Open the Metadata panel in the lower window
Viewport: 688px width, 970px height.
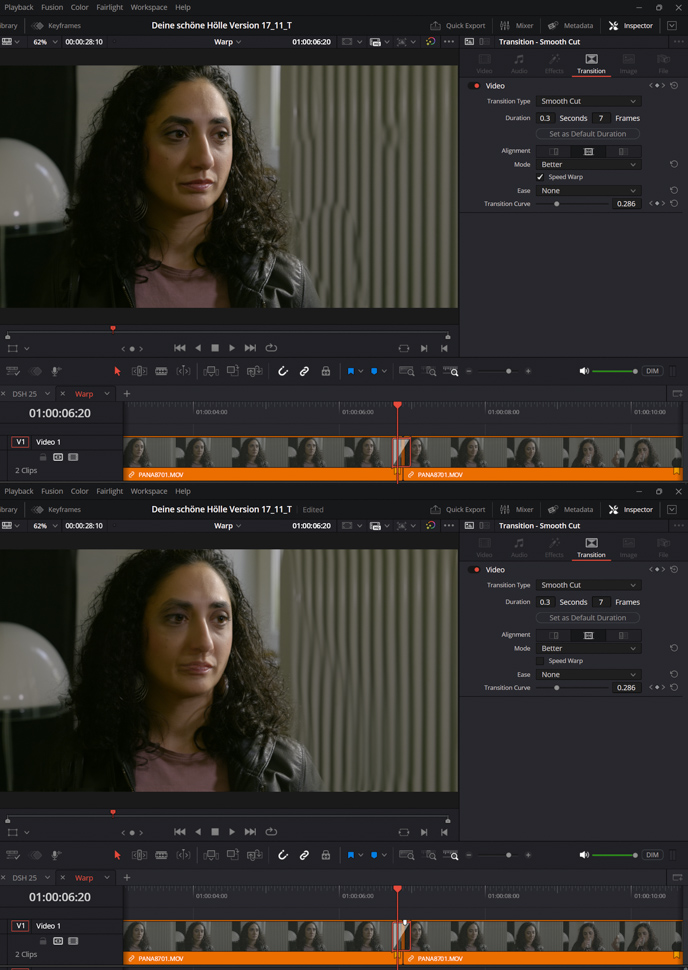point(570,509)
